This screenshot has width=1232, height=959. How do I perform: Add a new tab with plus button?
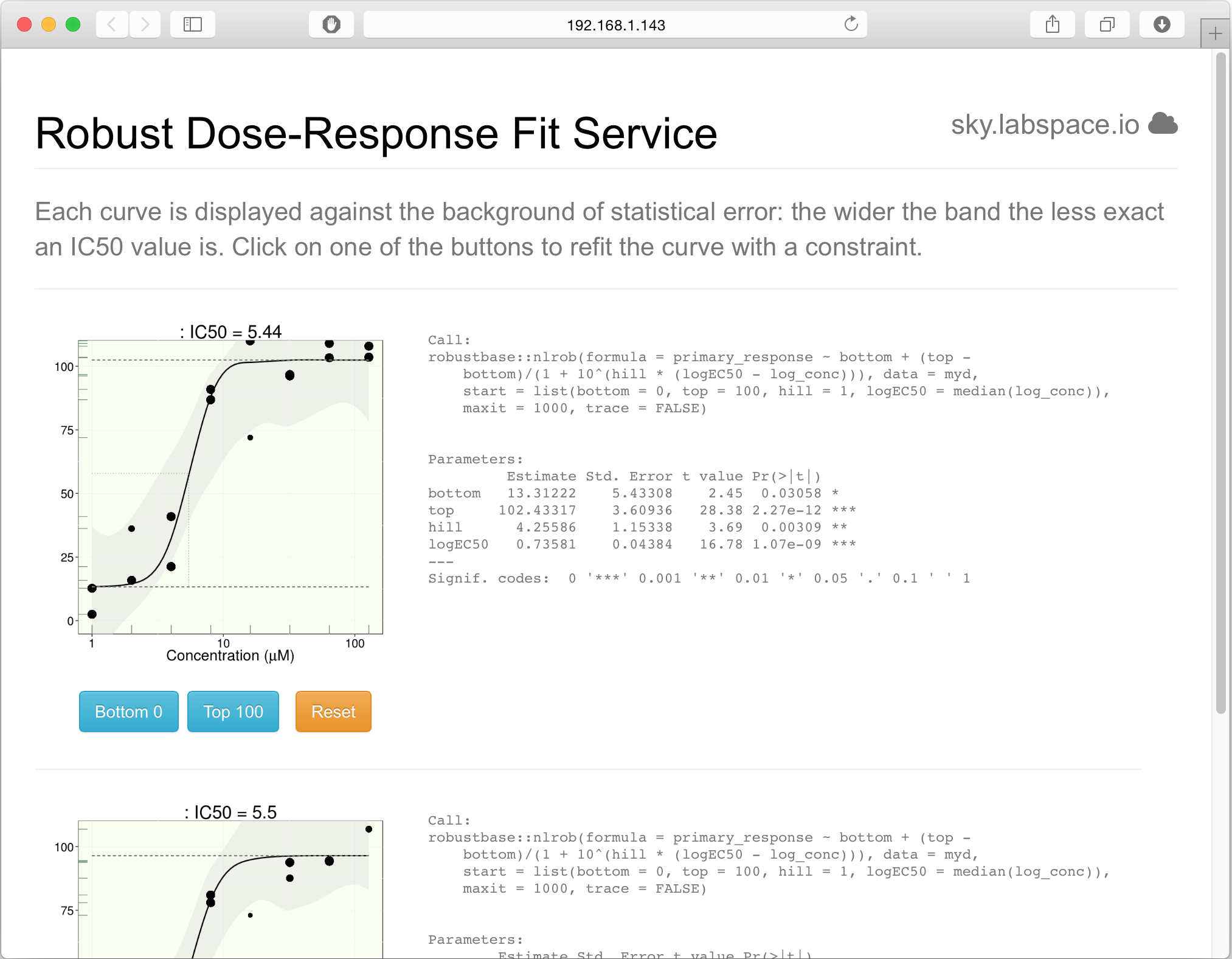tap(1216, 33)
